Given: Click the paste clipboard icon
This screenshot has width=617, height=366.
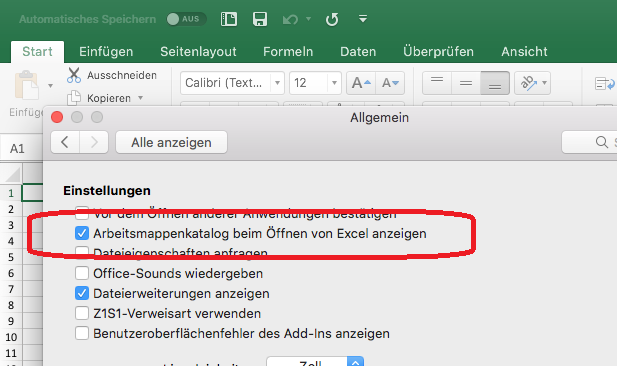Looking at the screenshot, I should (x=26, y=85).
